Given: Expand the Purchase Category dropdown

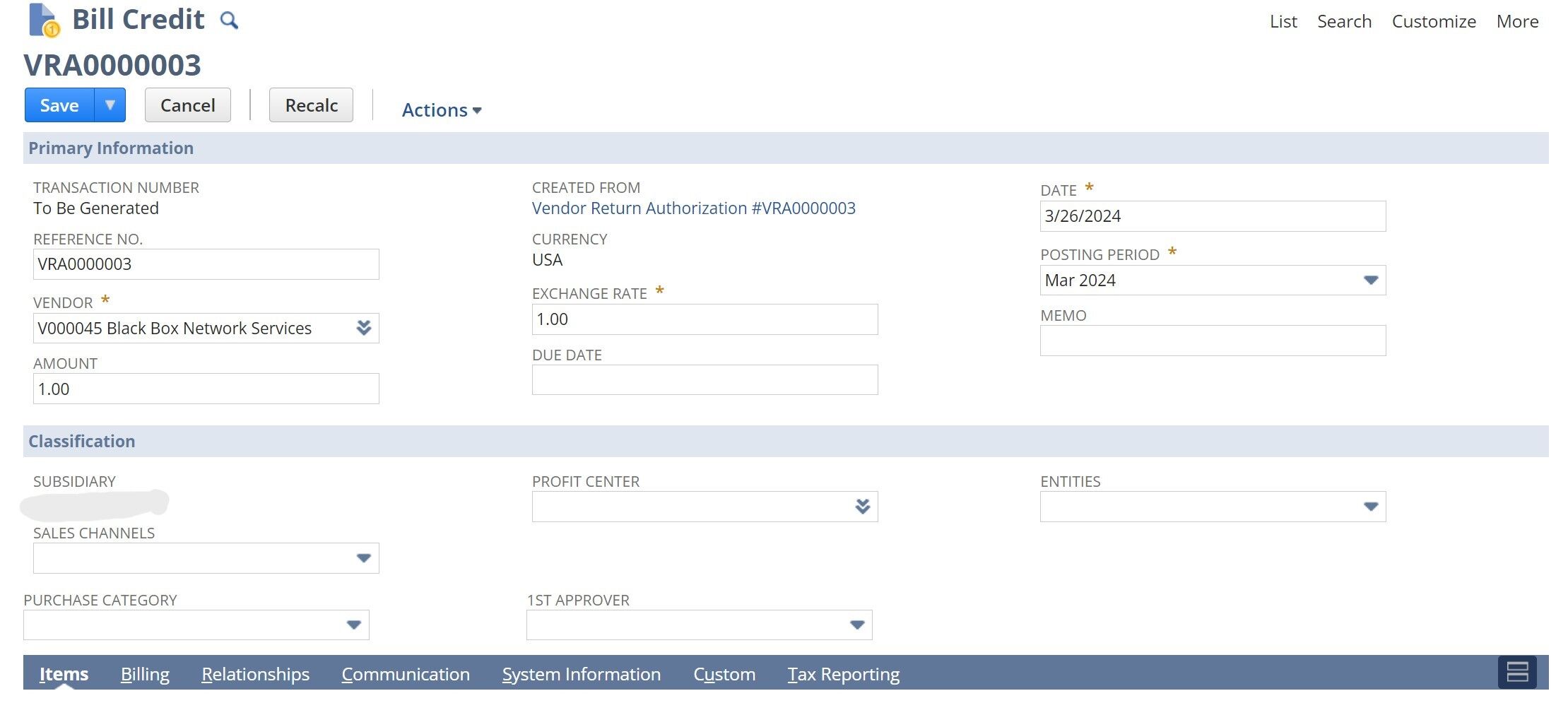Looking at the screenshot, I should [354, 624].
